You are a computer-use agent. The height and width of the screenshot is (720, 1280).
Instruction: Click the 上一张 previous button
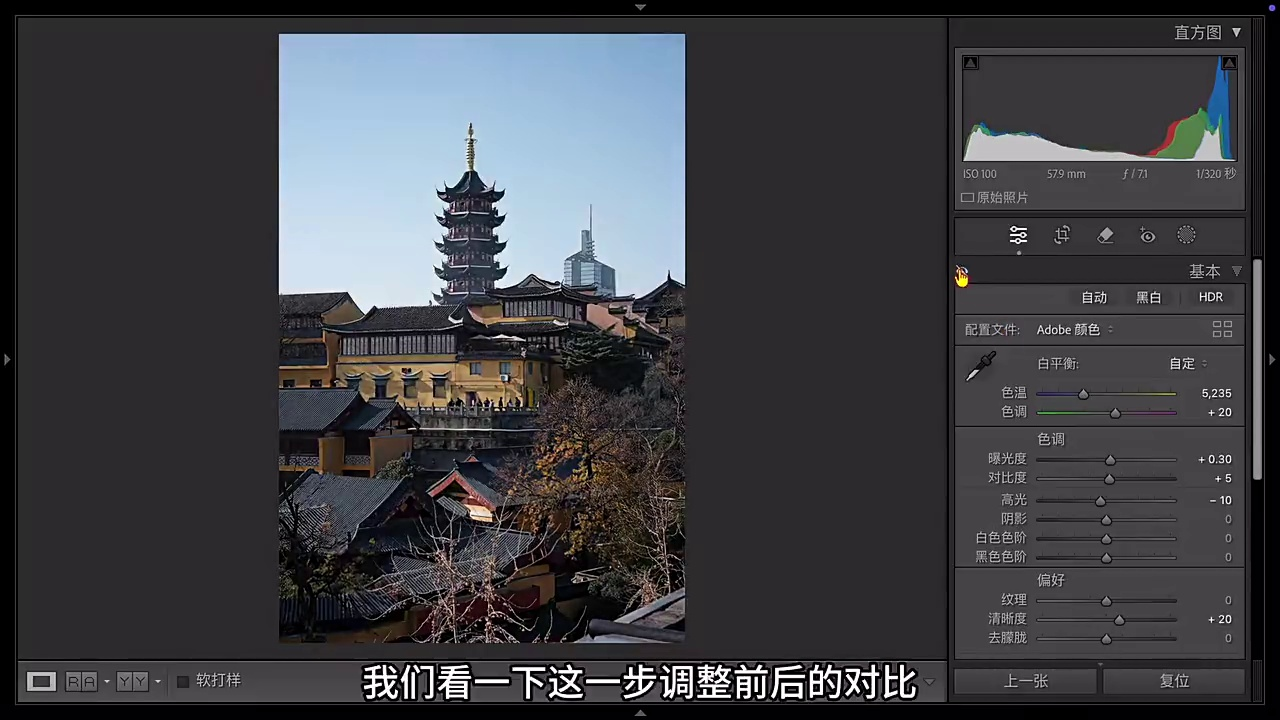click(x=1026, y=681)
